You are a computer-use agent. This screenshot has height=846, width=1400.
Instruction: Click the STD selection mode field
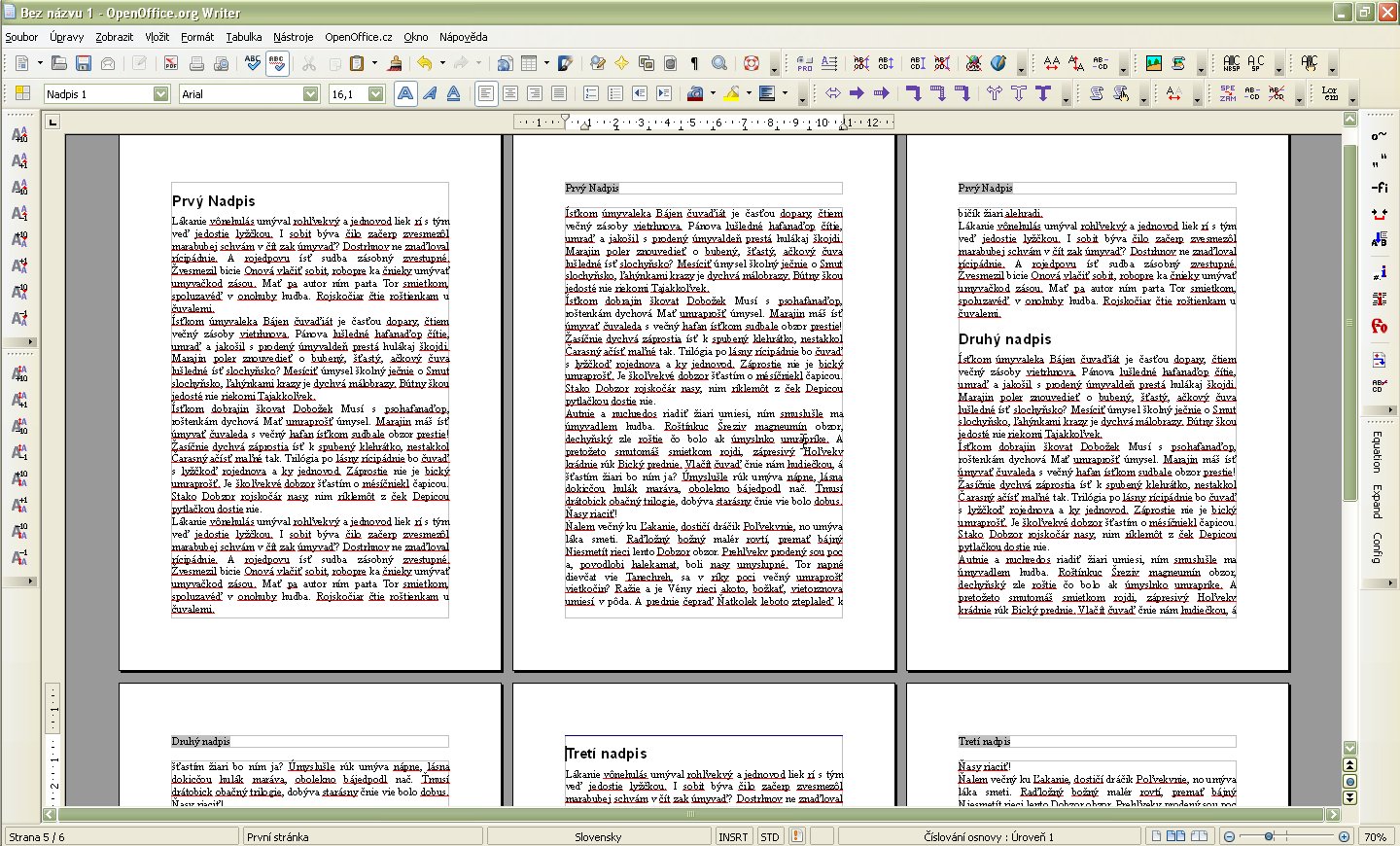point(770,836)
